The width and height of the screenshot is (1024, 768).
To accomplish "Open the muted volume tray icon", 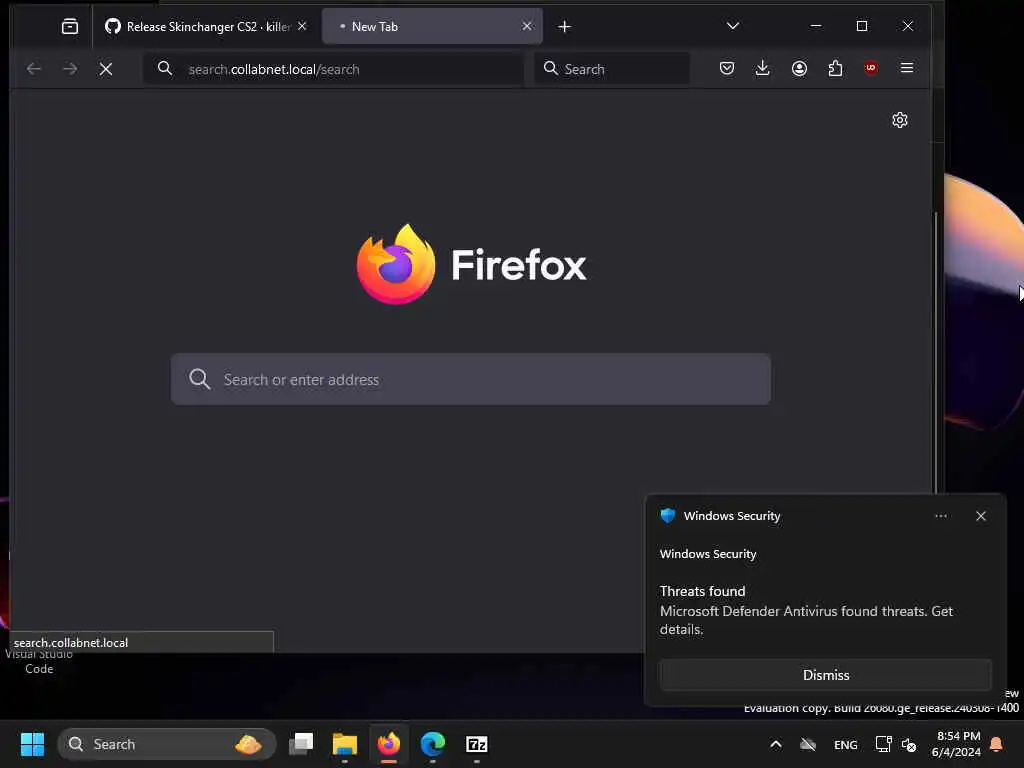I will coord(909,744).
